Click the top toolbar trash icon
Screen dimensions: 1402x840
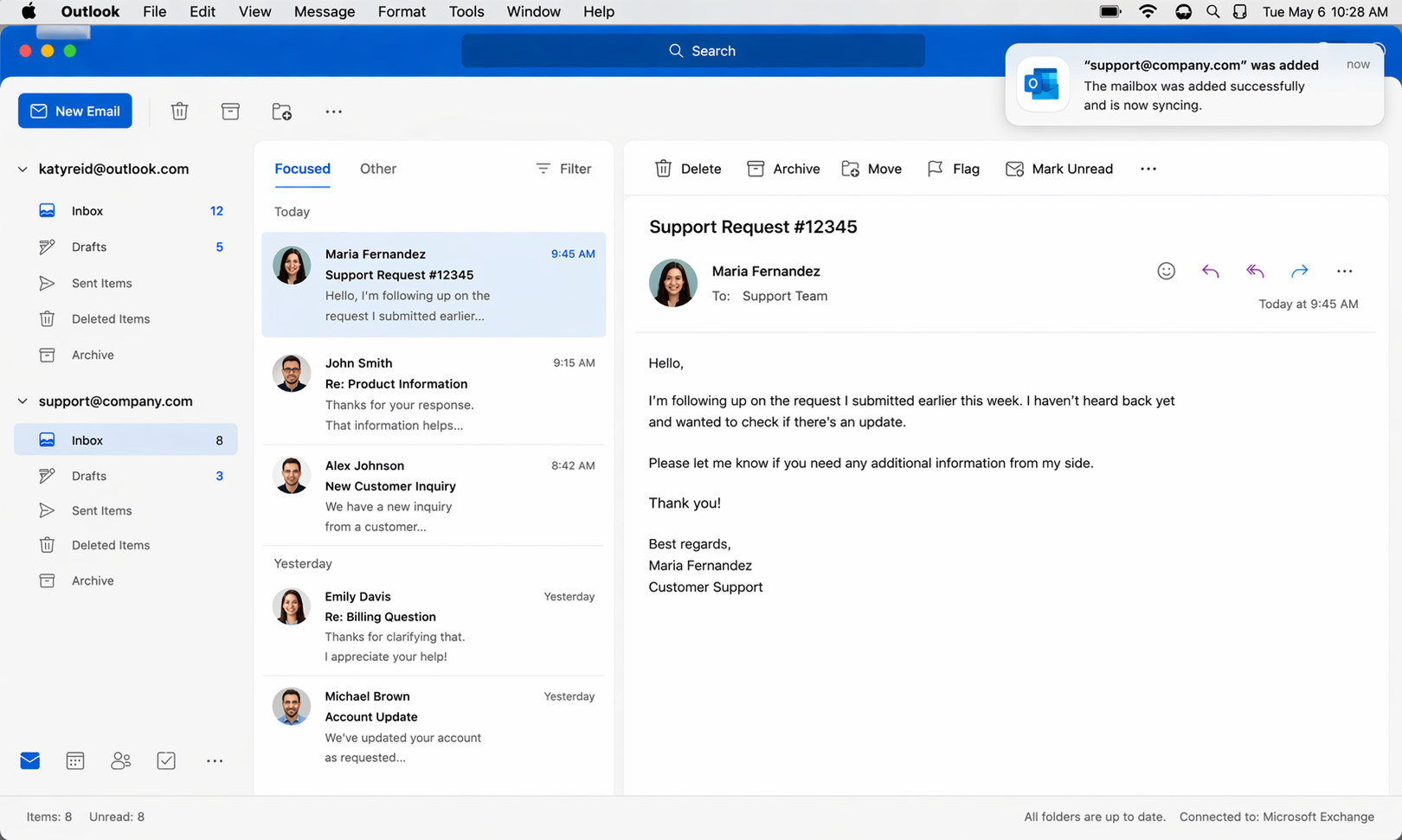pyautogui.click(x=179, y=112)
